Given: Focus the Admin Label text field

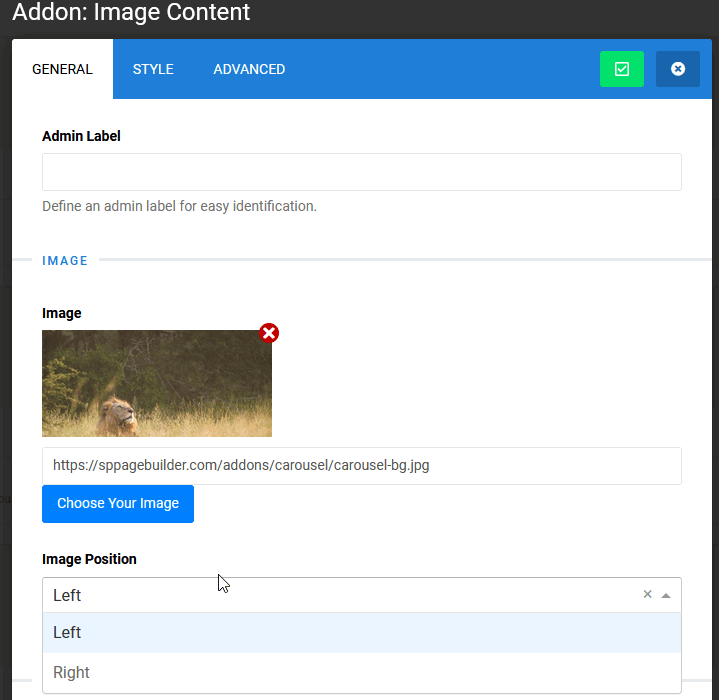Looking at the screenshot, I should pyautogui.click(x=361, y=172).
